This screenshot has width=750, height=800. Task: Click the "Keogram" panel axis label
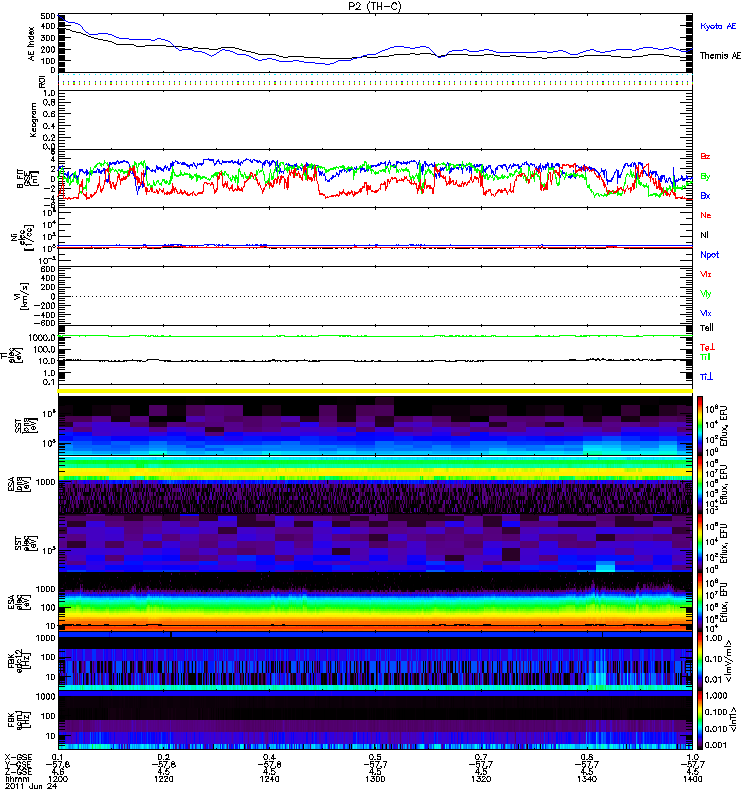click(x=33, y=120)
